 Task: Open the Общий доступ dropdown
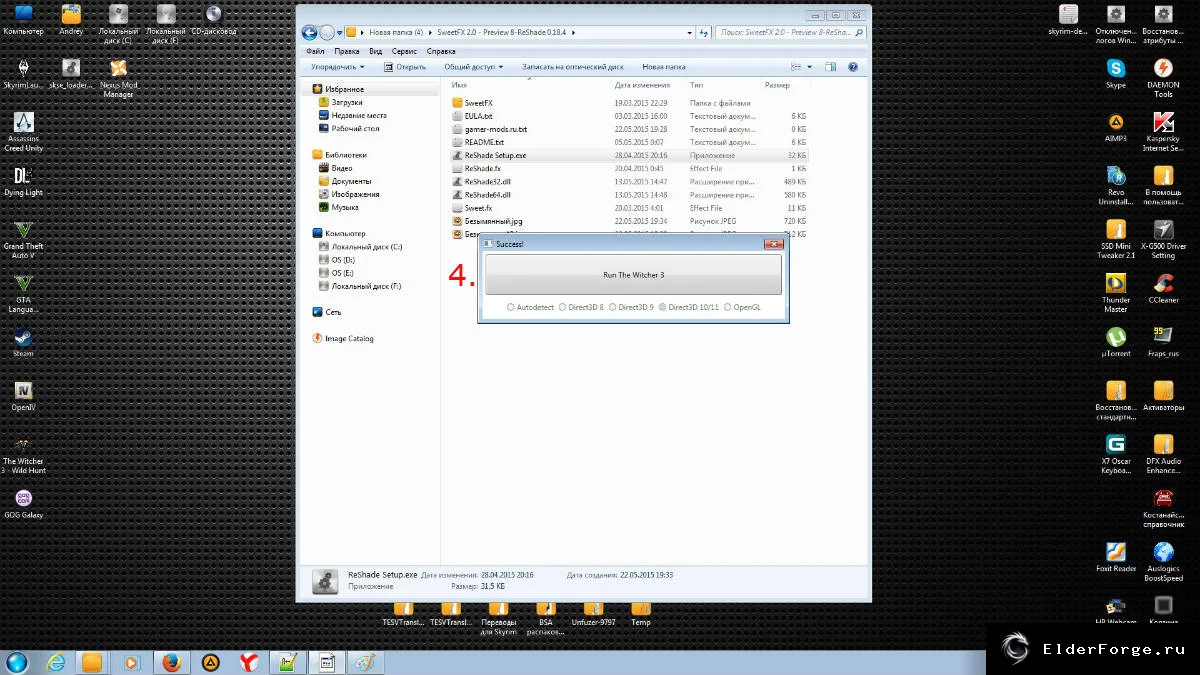474,67
